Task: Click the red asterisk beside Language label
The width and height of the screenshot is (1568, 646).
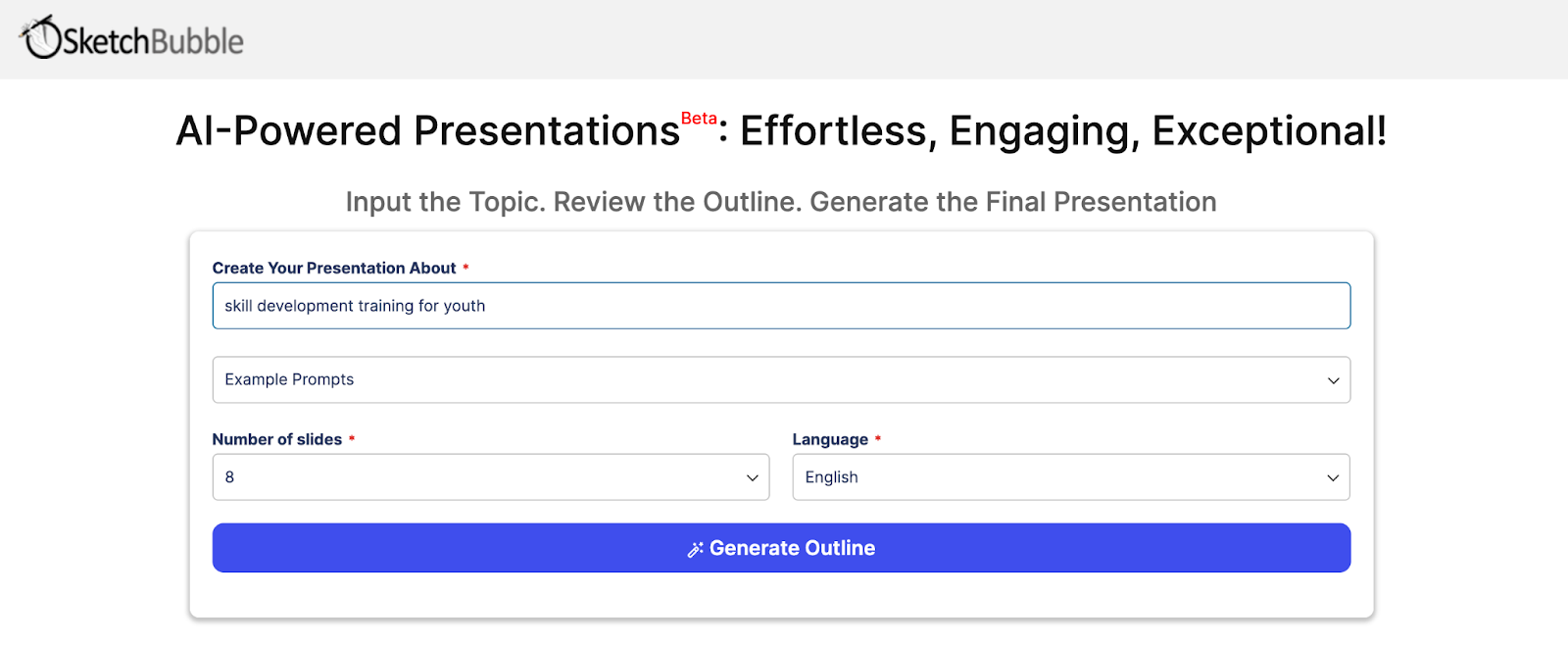Action: click(878, 439)
